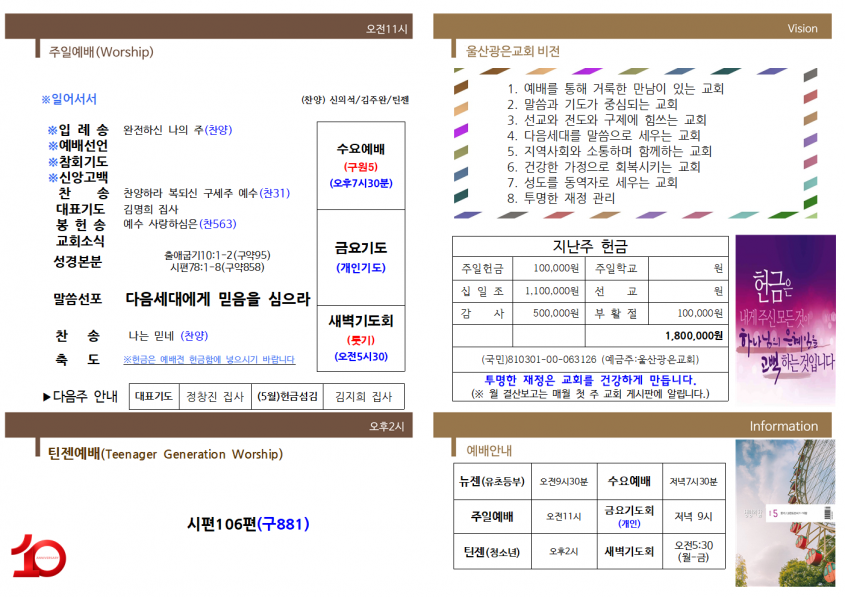Select the 새벽기도회 (톳기) box
This screenshot has width=845, height=597.
click(x=361, y=338)
